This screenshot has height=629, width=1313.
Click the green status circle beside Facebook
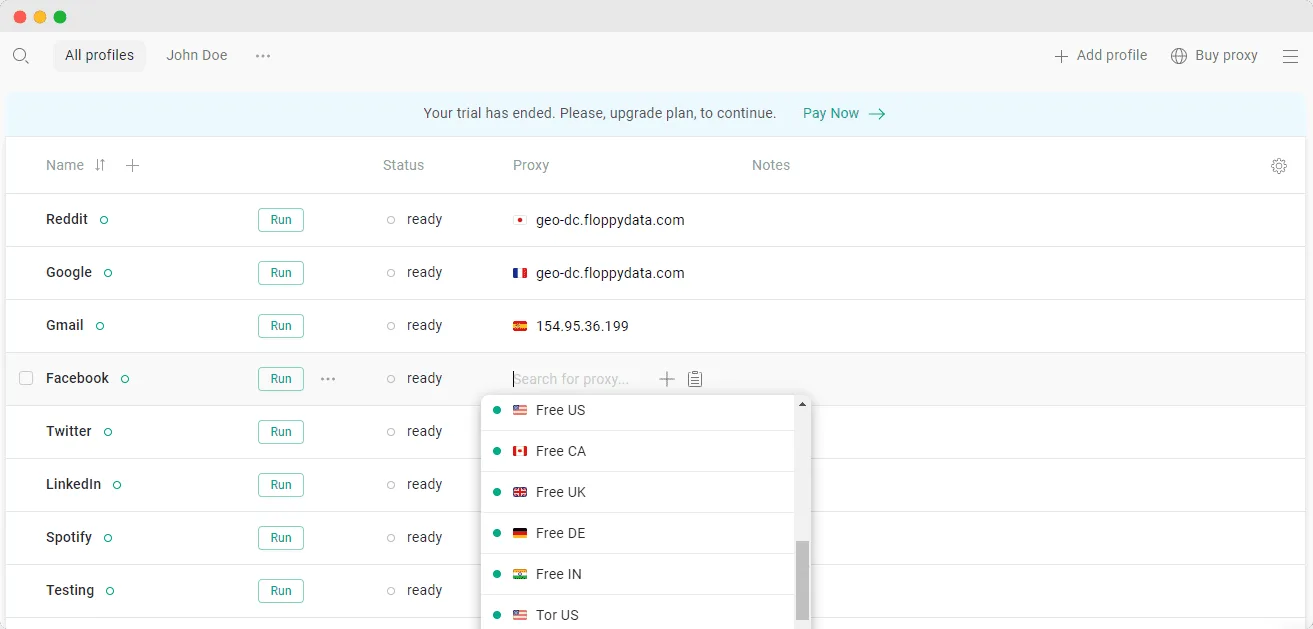coord(125,379)
